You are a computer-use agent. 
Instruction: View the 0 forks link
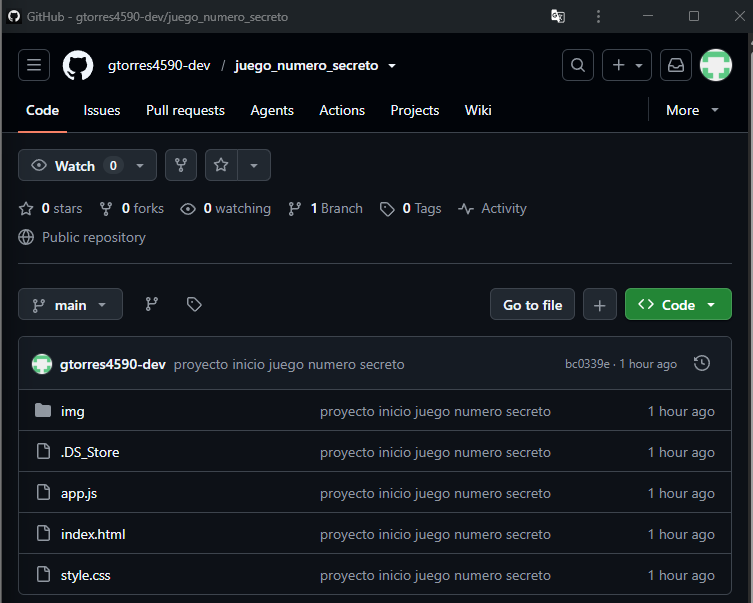click(x=132, y=208)
